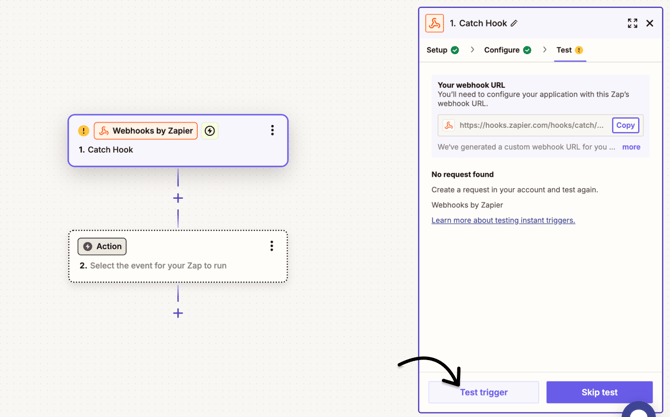This screenshot has width=670, height=417.
Task: Click the webhook icon inside URL field
Action: (x=449, y=125)
